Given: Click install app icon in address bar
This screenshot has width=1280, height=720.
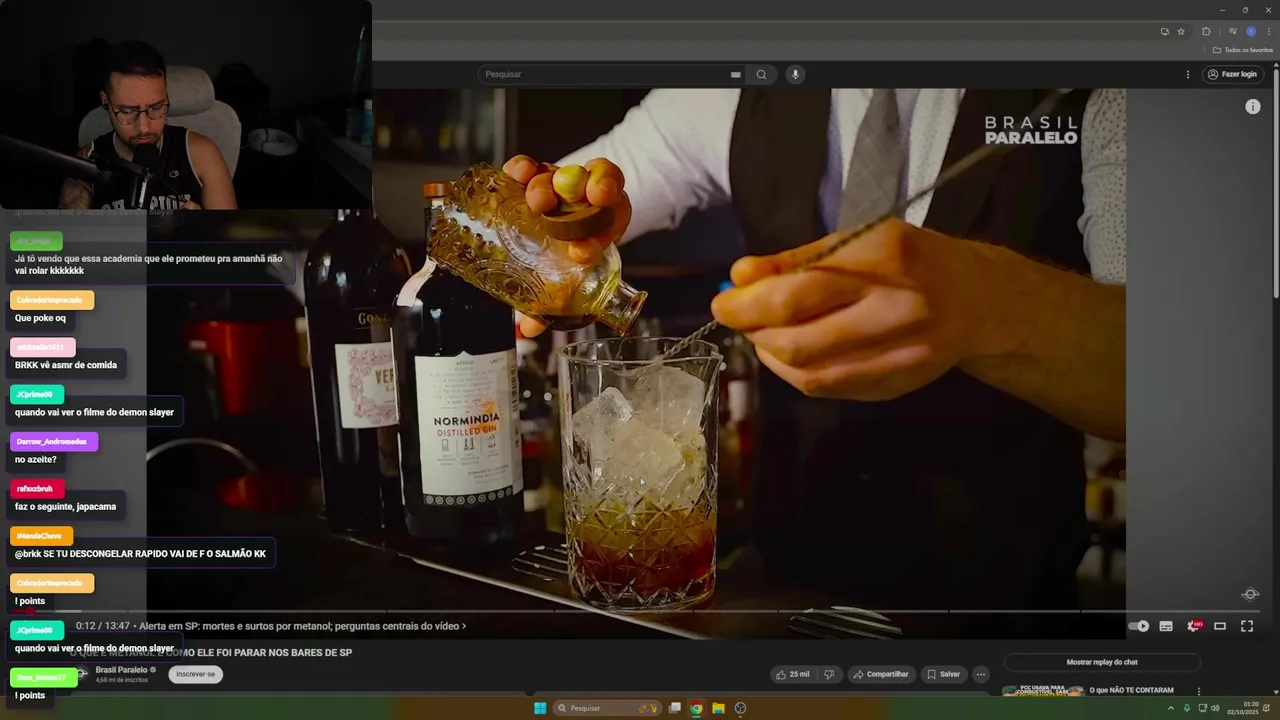Looking at the screenshot, I should tap(1164, 31).
